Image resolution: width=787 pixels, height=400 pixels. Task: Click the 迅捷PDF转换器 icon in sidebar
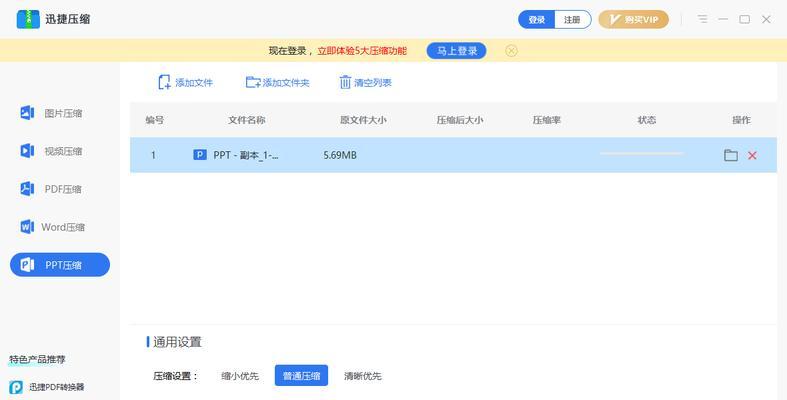click(x=16, y=387)
